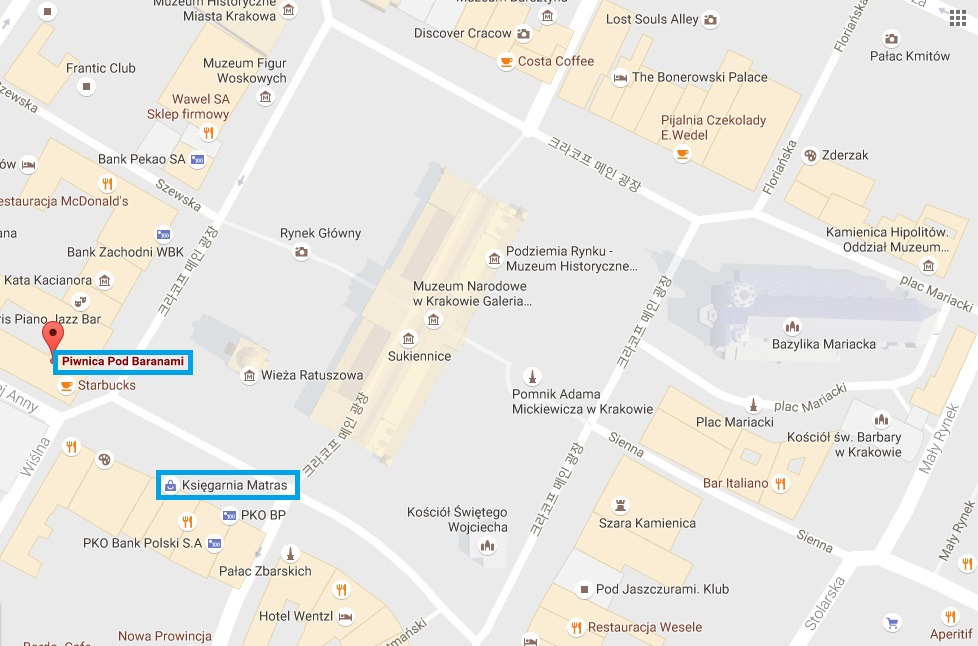Viewport: 978px width, 646px height.
Task: Click the Księgarnia Matras place label
Action: click(235, 485)
